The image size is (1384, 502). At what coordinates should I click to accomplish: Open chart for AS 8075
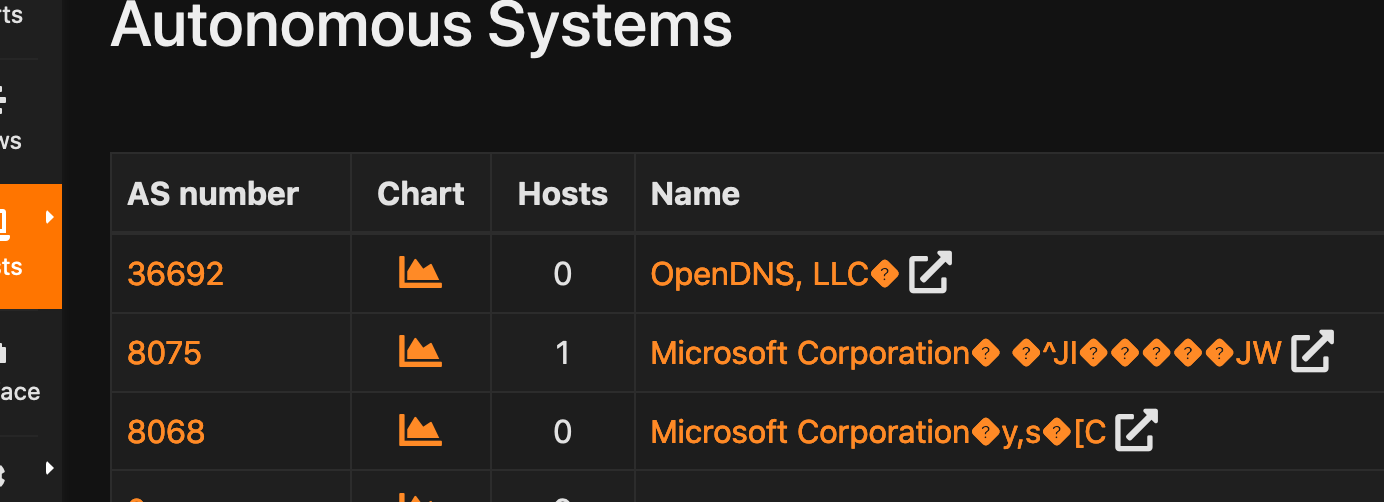pos(420,352)
